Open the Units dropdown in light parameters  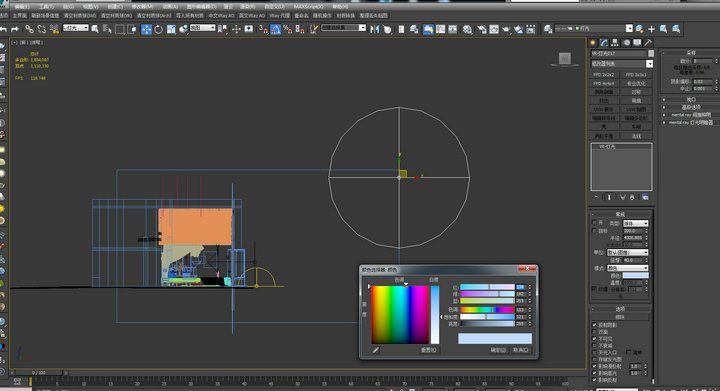tap(627, 252)
